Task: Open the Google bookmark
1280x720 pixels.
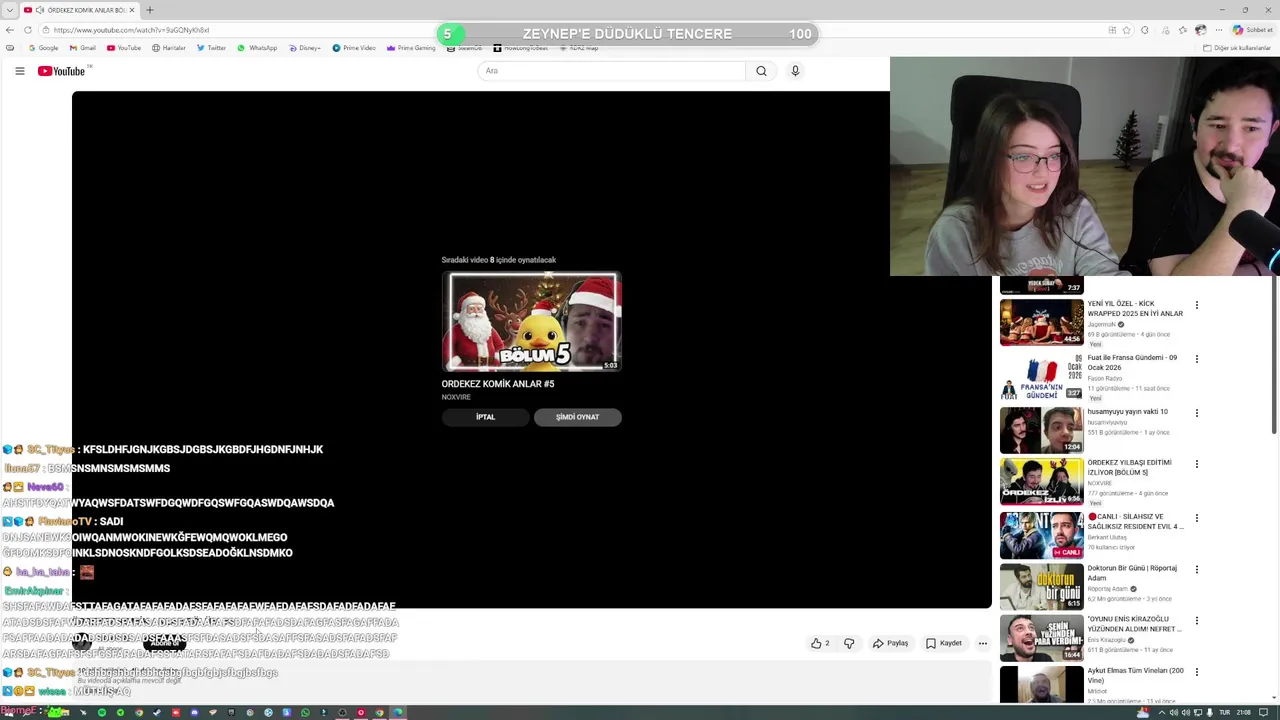Action: pos(44,48)
